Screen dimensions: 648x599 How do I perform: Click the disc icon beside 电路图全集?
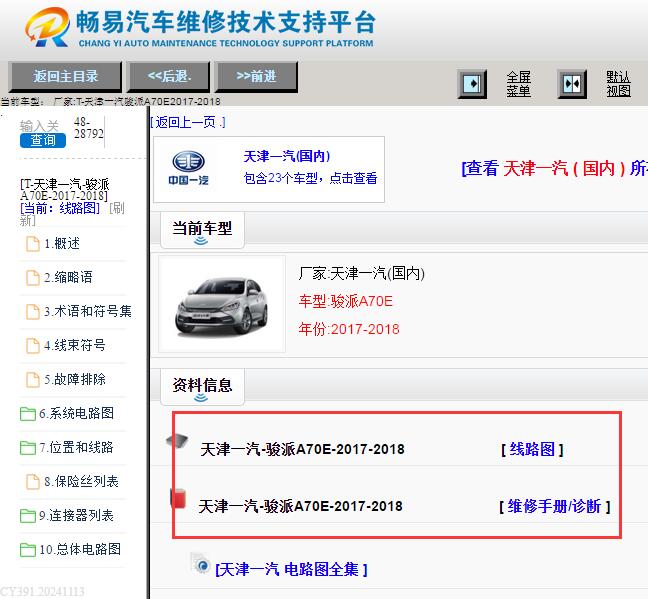[201, 564]
